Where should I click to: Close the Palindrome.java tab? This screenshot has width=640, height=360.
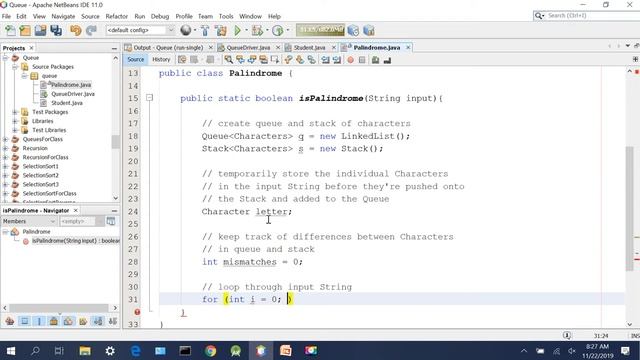click(x=408, y=47)
